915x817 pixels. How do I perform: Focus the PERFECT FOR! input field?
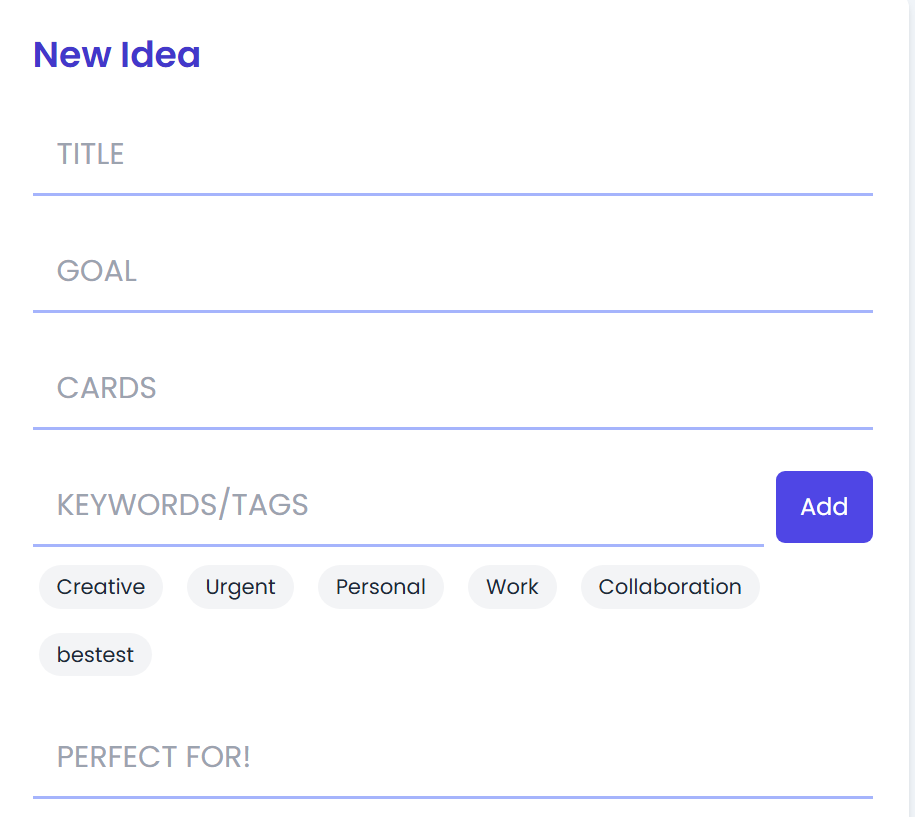(452, 758)
